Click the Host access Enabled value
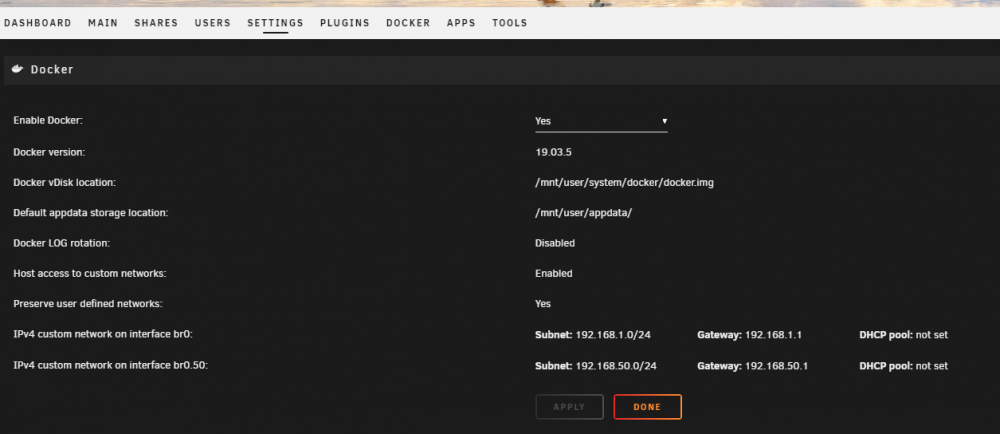1000x434 pixels. (x=554, y=273)
